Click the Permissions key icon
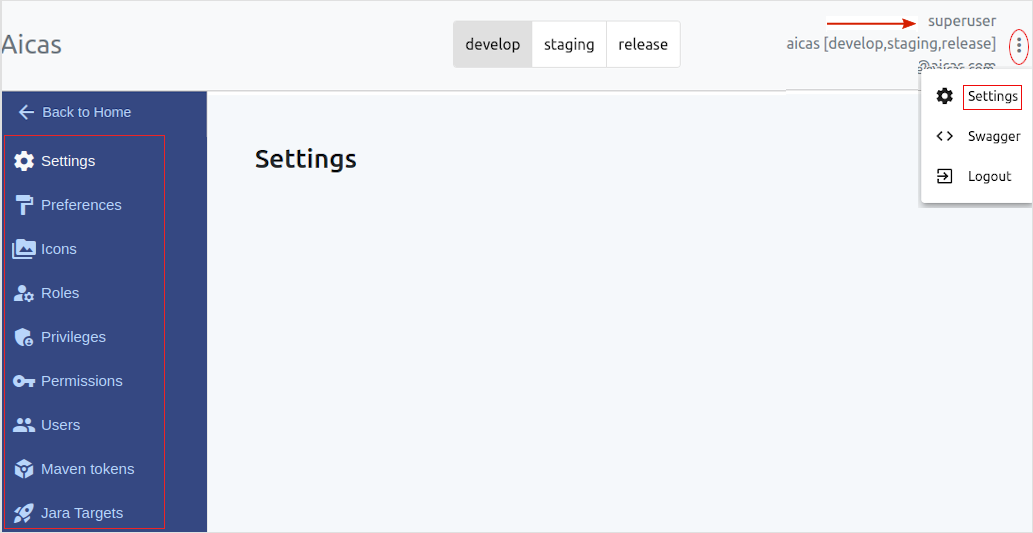Screen dimensions: 1033x533 click(x=24, y=381)
